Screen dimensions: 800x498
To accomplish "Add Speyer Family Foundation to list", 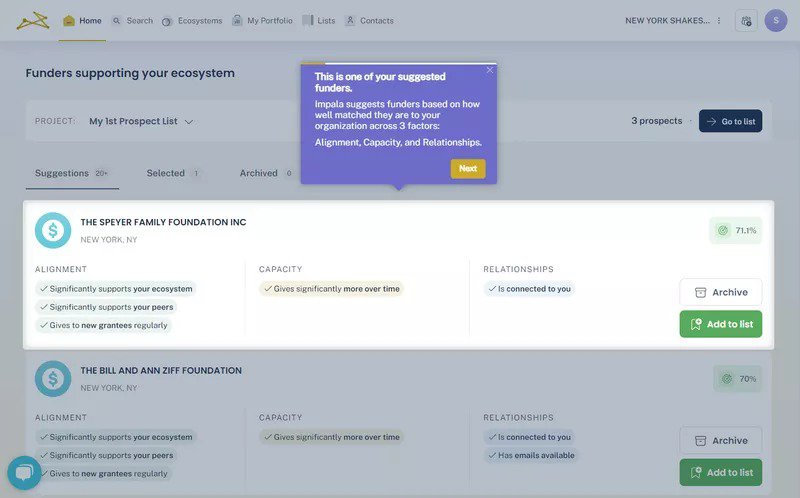I will pyautogui.click(x=720, y=324).
